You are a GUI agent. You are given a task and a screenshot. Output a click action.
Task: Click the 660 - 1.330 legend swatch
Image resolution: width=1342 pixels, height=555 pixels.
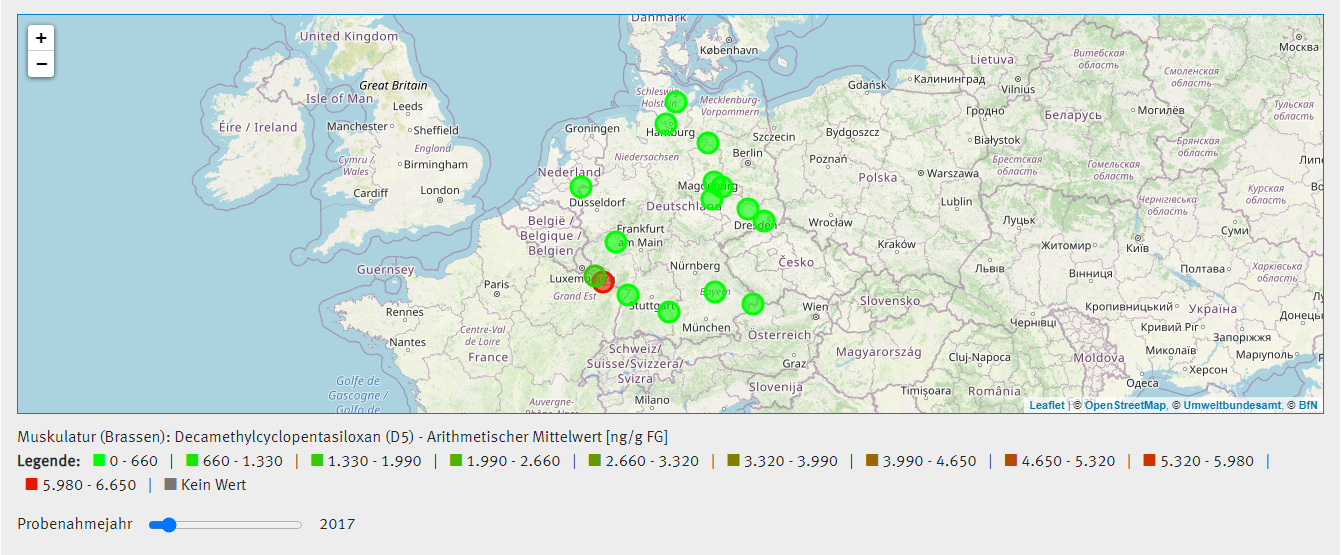pos(192,461)
